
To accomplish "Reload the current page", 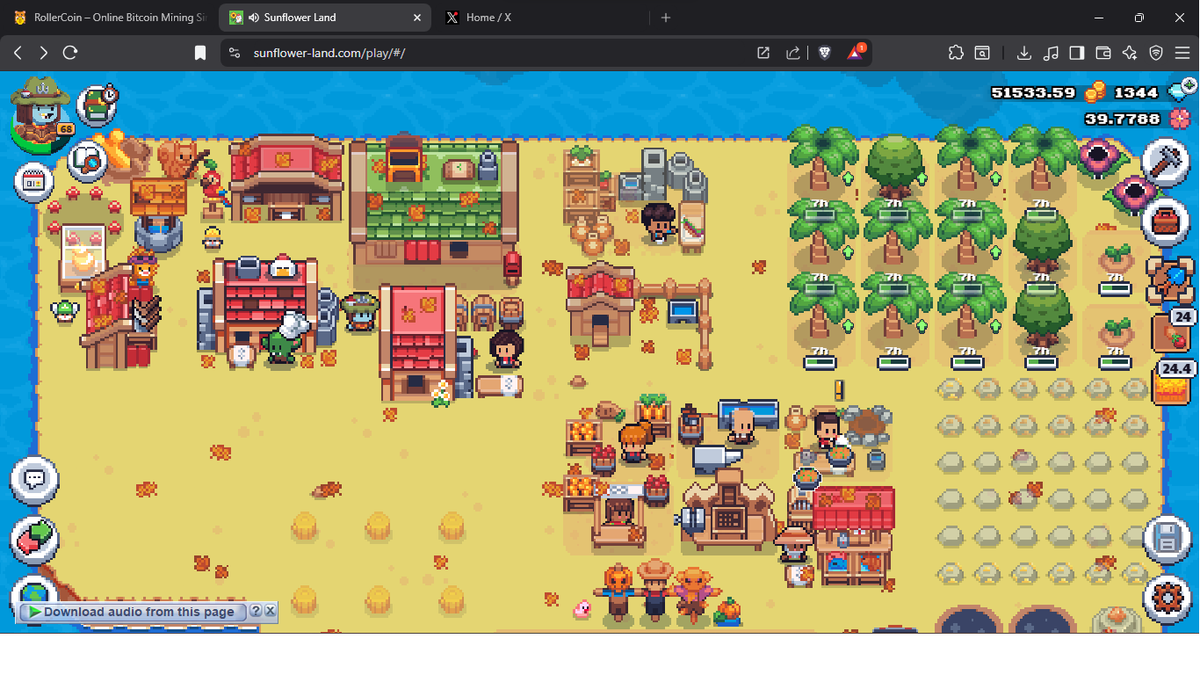I will pos(70,53).
